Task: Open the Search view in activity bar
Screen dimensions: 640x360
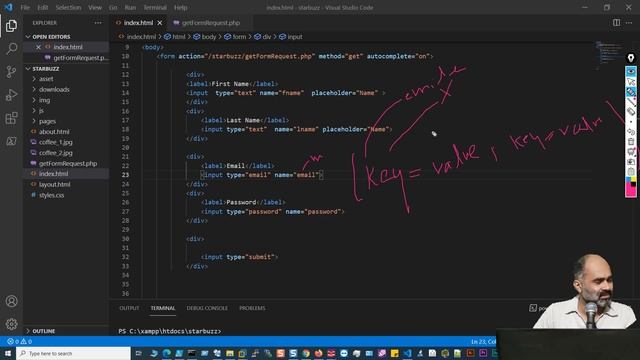Action: click(11, 49)
